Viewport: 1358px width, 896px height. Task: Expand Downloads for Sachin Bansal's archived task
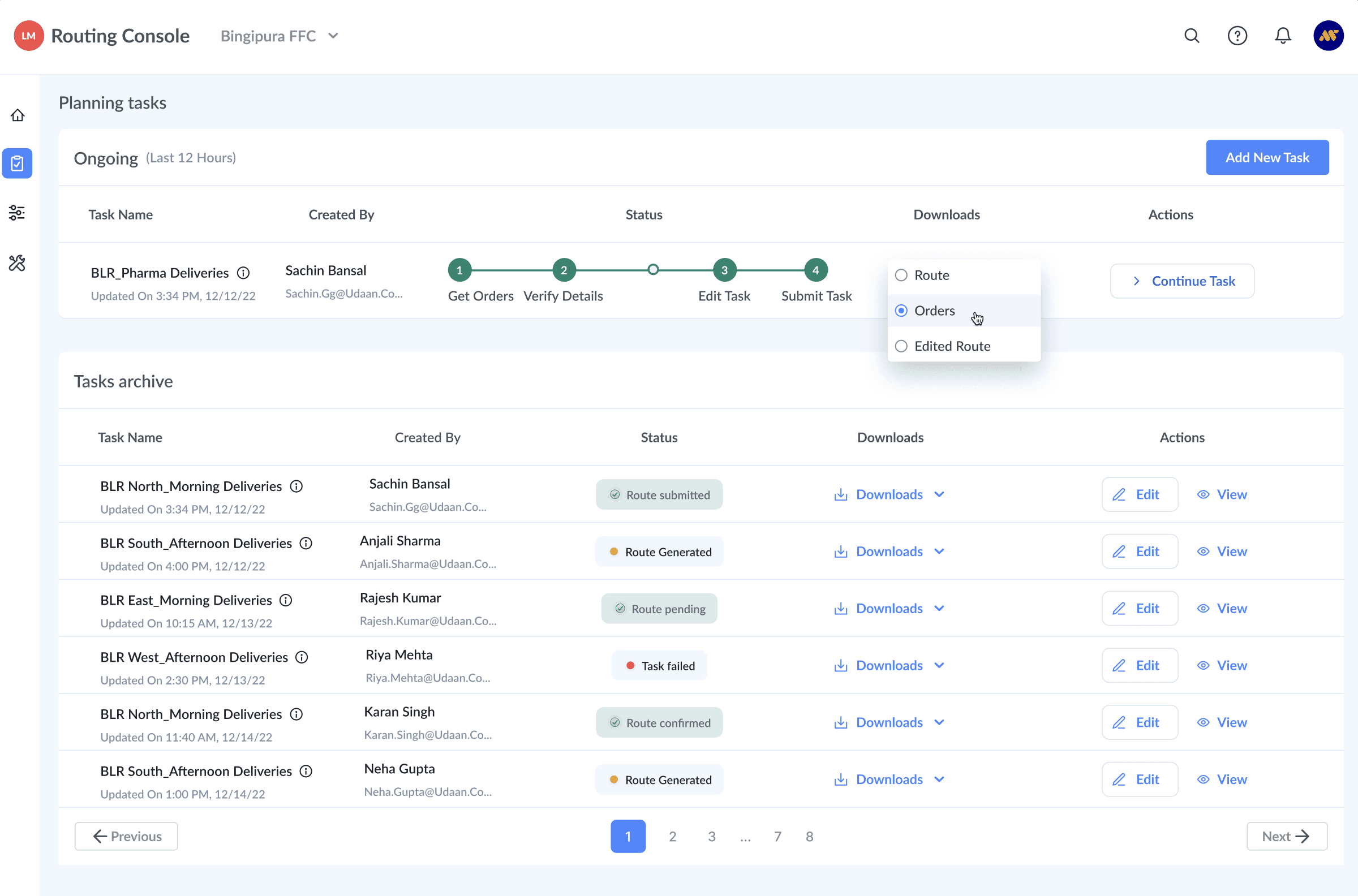(x=889, y=494)
